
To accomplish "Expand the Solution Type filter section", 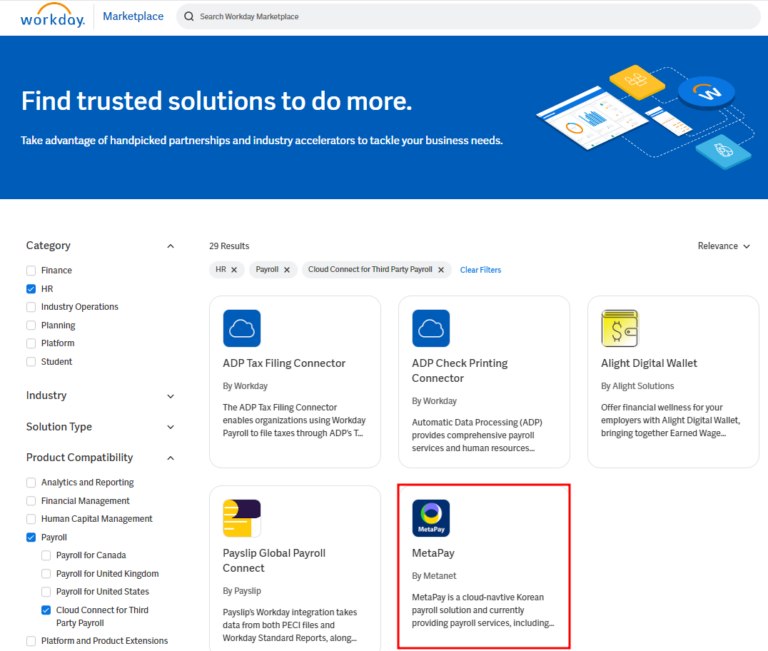I will pos(170,427).
